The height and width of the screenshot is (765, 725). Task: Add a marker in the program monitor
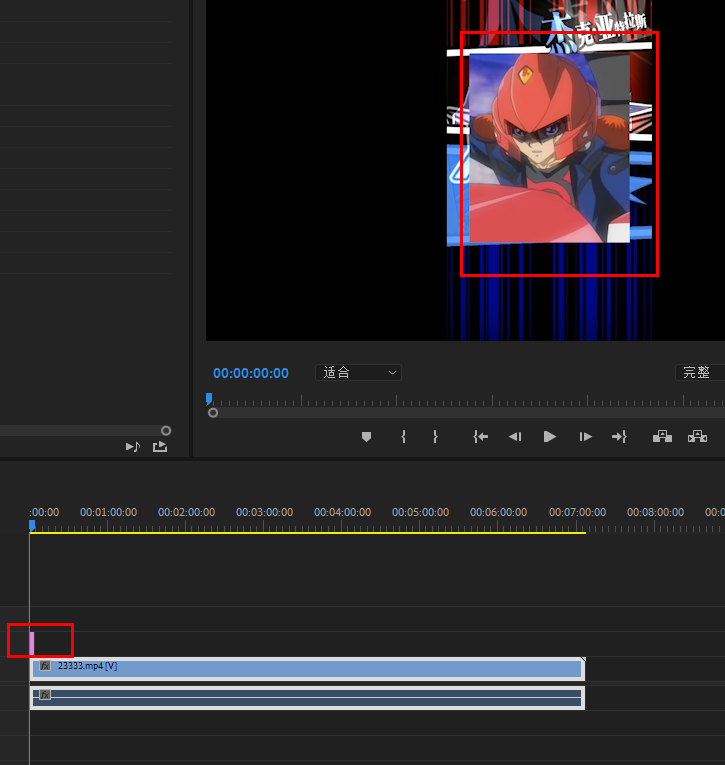click(x=366, y=437)
